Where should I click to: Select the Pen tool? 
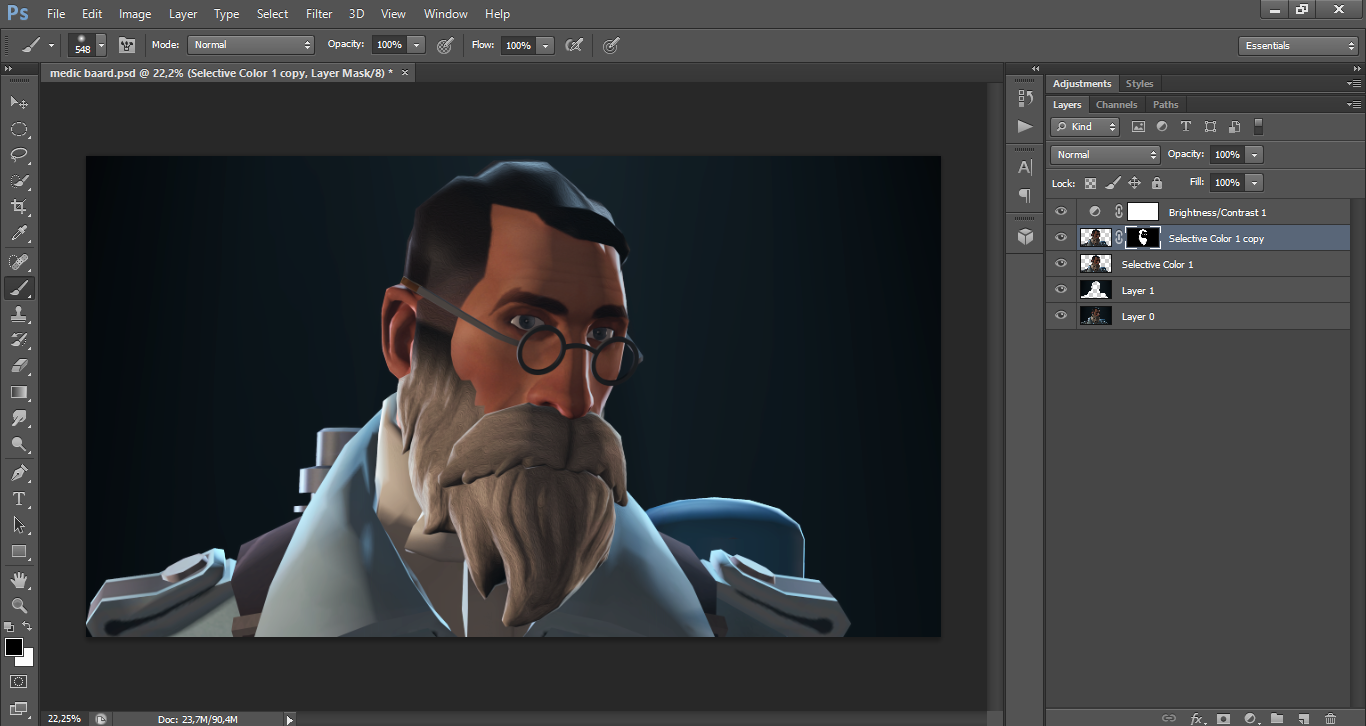click(19, 473)
